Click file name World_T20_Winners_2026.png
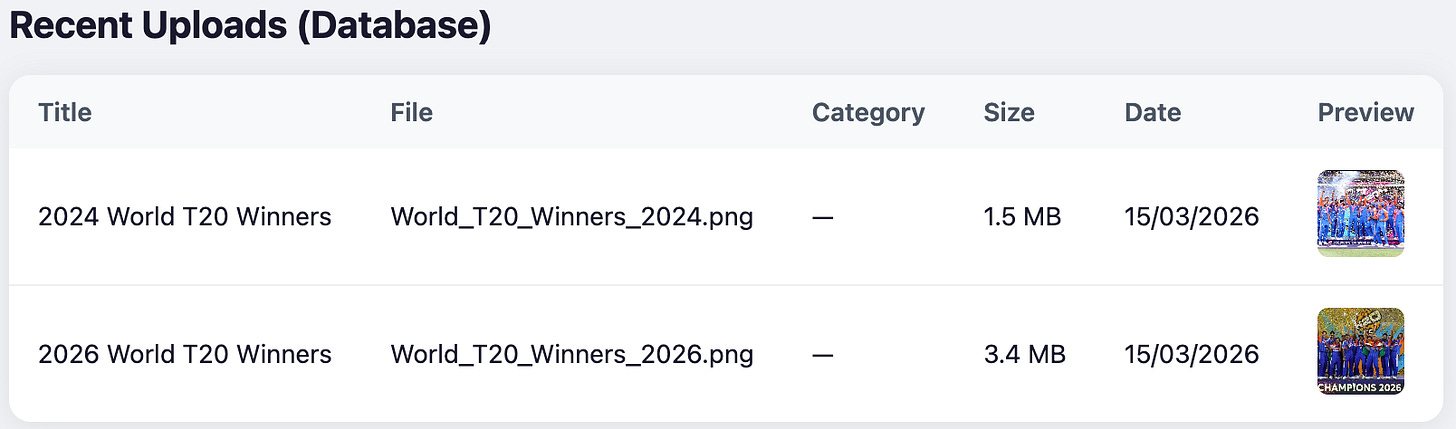Screen dimensions: 1456x429 572,354
